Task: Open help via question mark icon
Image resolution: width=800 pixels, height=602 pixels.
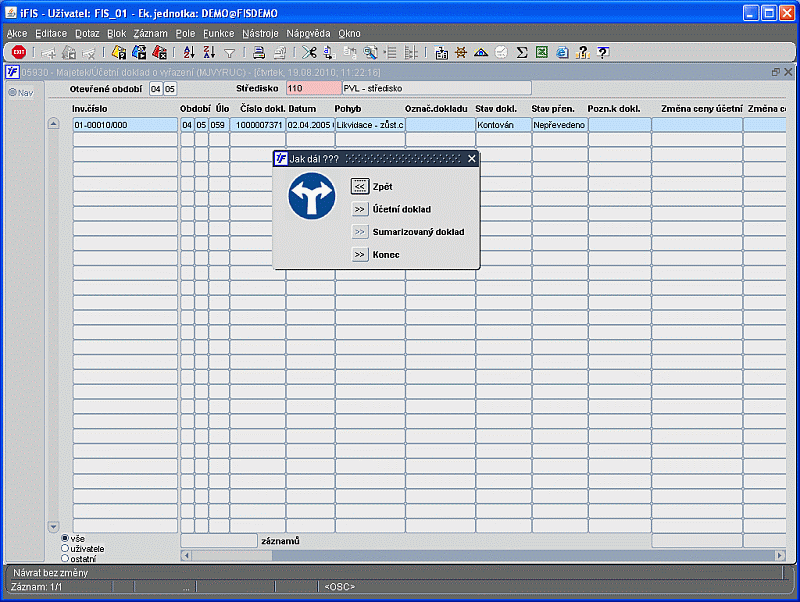Action: click(603, 52)
